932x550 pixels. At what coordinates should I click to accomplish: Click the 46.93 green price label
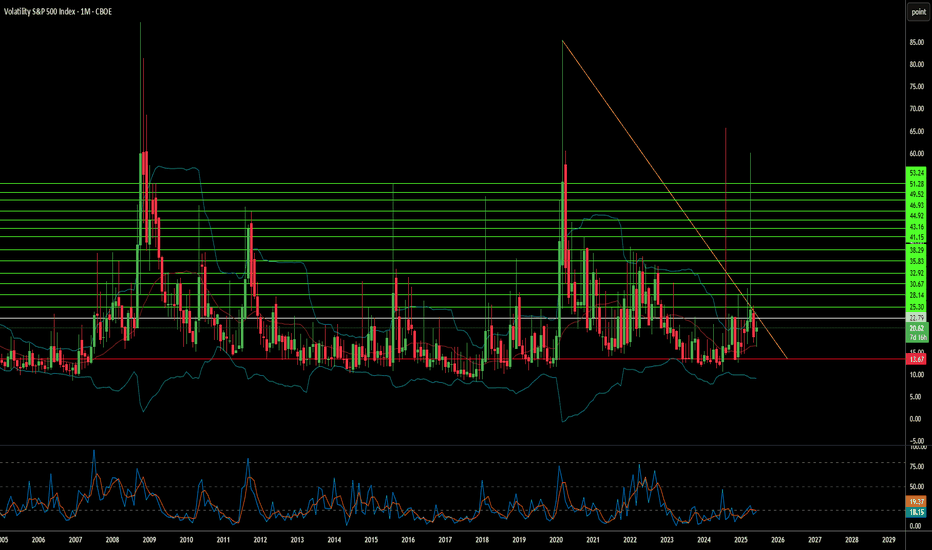tap(917, 205)
